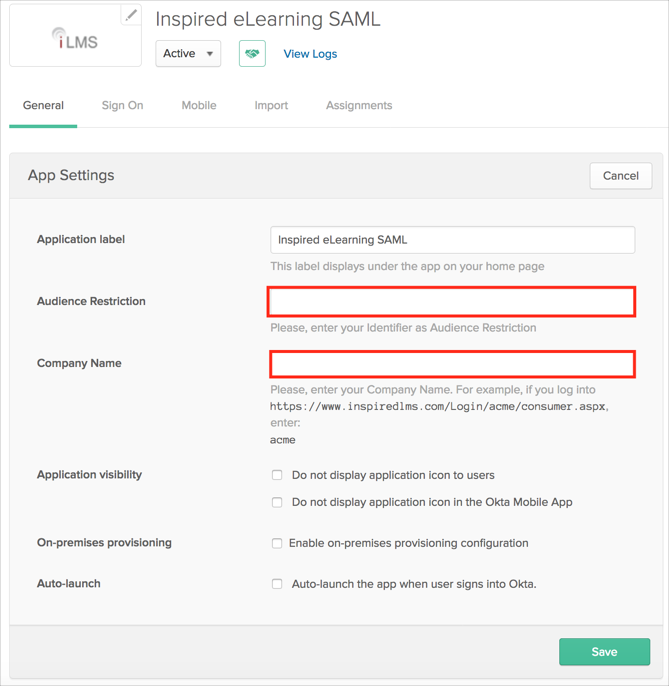669x686 pixels.
Task: Select the General tab
Action: click(x=43, y=105)
